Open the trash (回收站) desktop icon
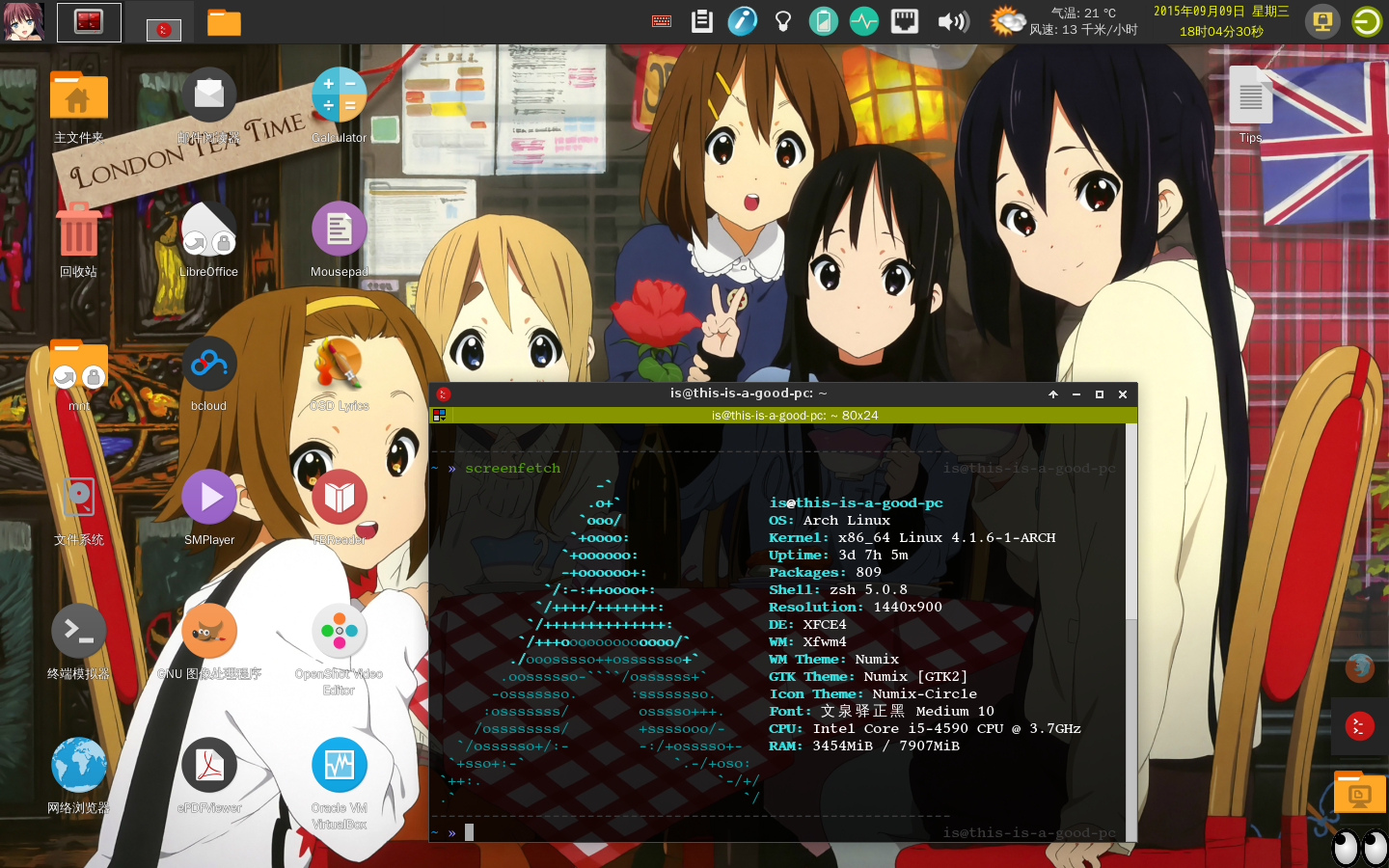The image size is (1389, 868). pos(79,229)
